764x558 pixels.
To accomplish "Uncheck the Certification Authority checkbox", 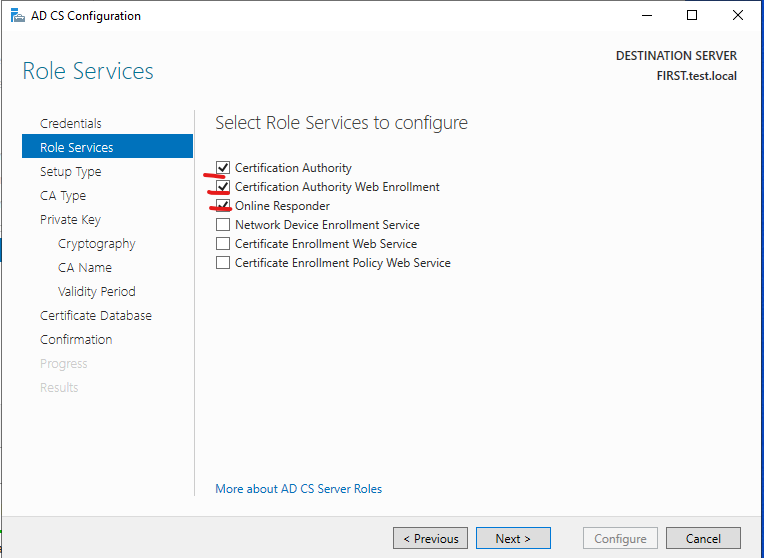I will 223,168.
